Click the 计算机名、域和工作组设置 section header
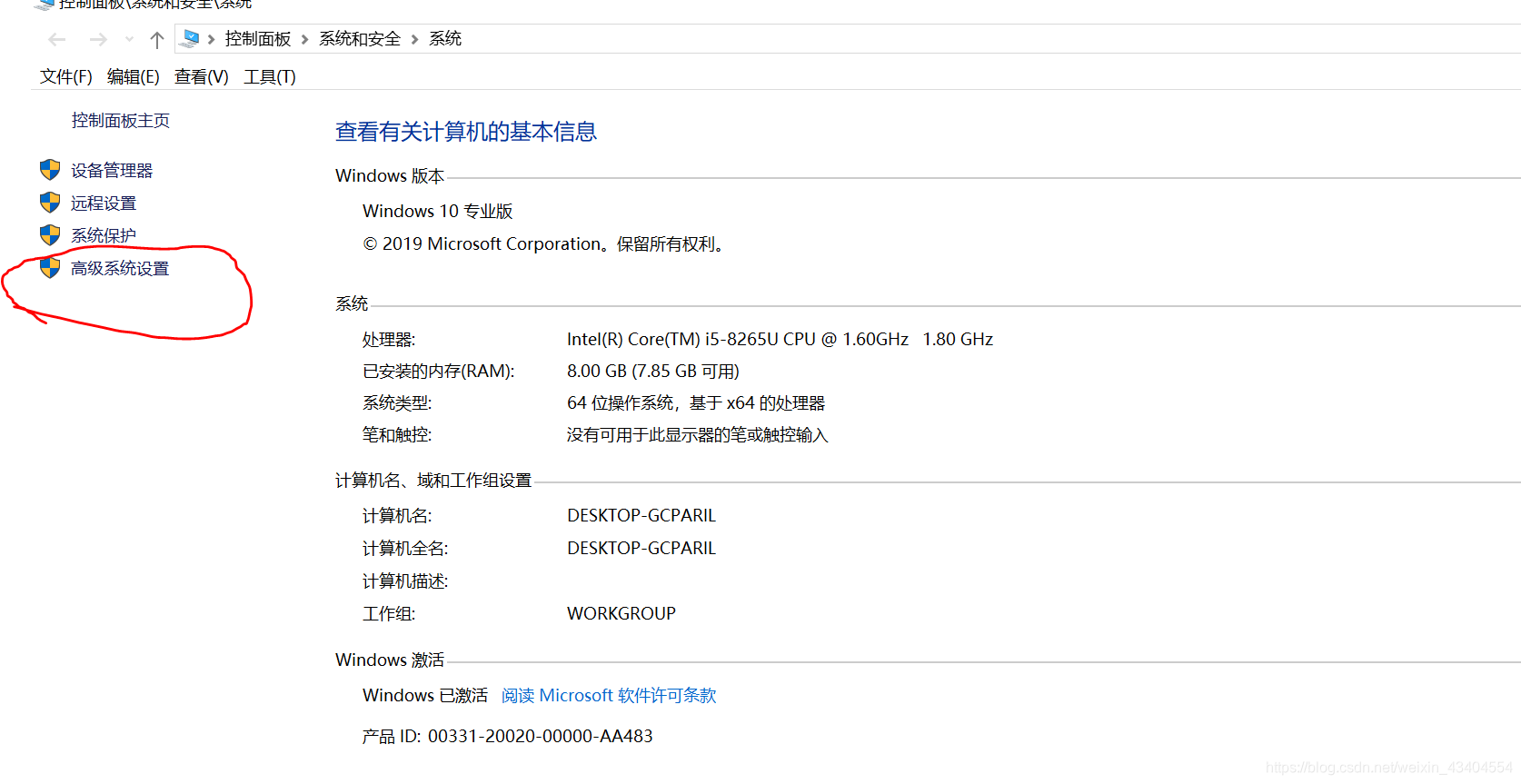 (x=433, y=480)
